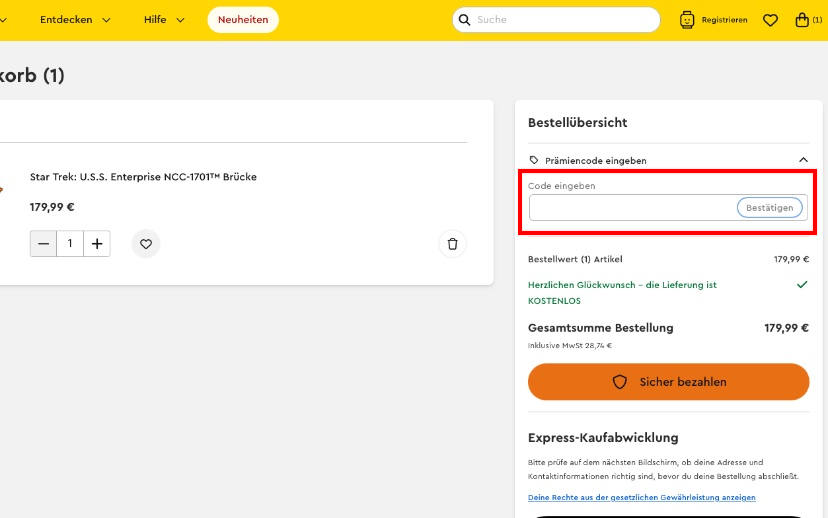Image resolution: width=828 pixels, height=518 pixels.
Task: Click the Express-Kaufabwicklung heading
Action: pos(603,438)
